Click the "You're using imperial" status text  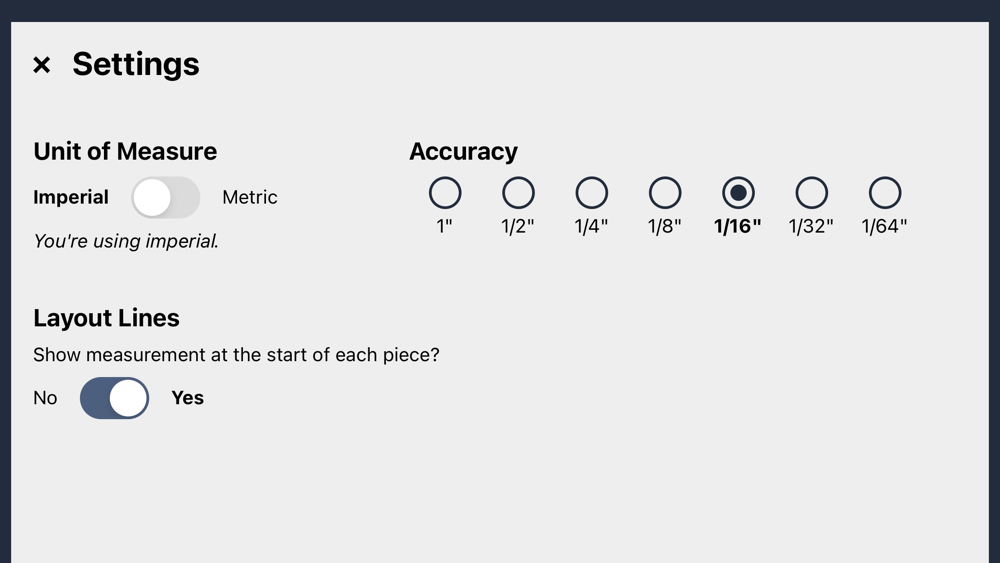126,241
